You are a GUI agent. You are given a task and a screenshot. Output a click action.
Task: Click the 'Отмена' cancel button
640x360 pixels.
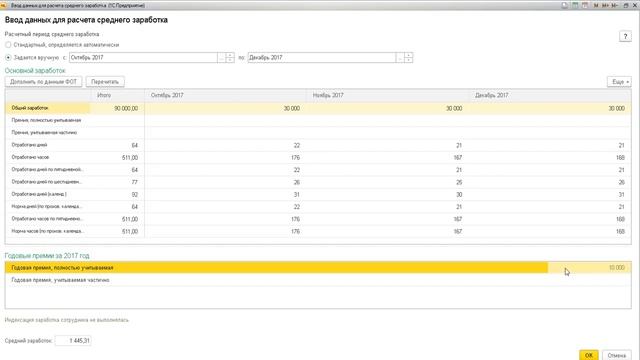point(616,355)
